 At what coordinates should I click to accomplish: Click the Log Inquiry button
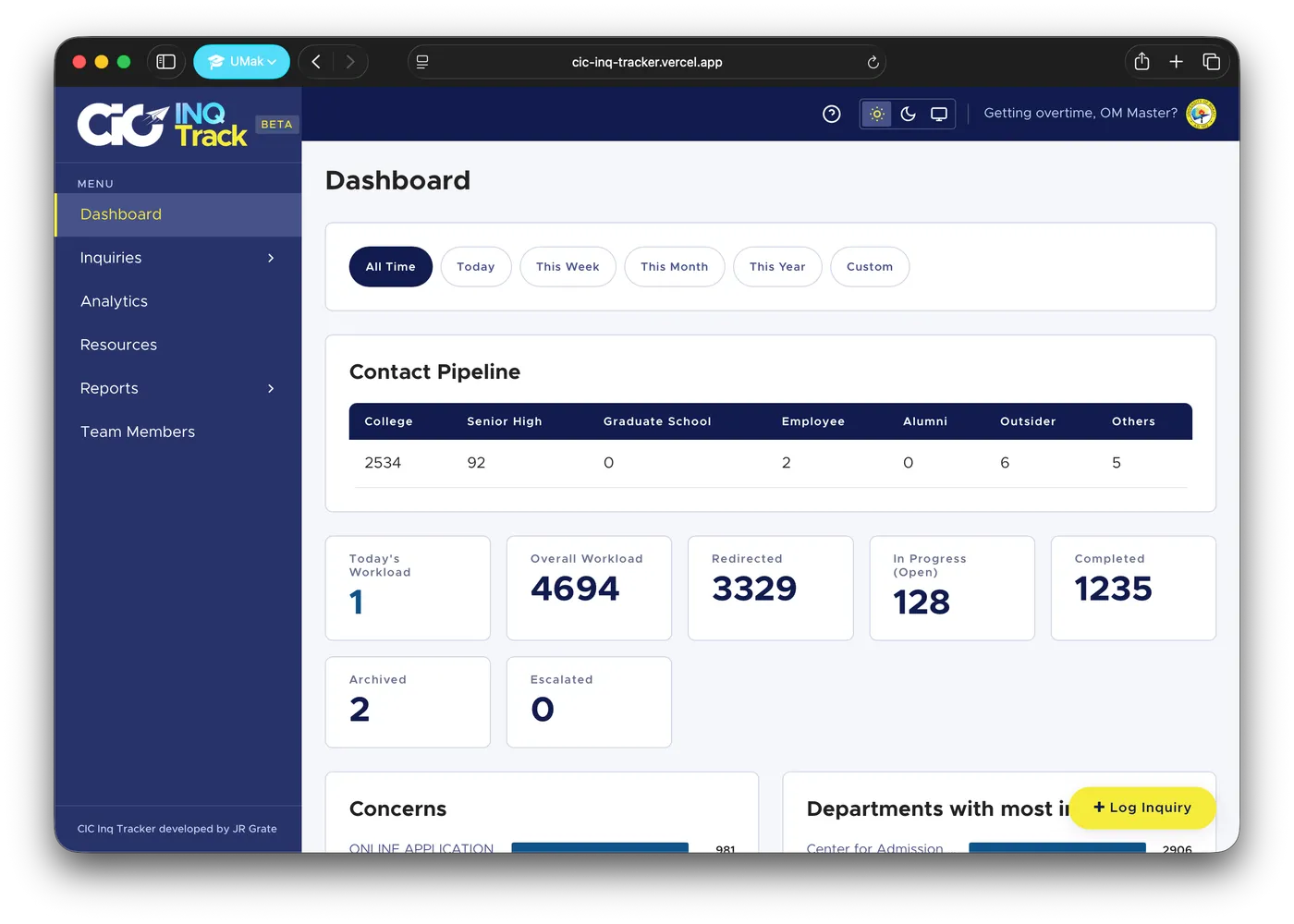(1142, 808)
